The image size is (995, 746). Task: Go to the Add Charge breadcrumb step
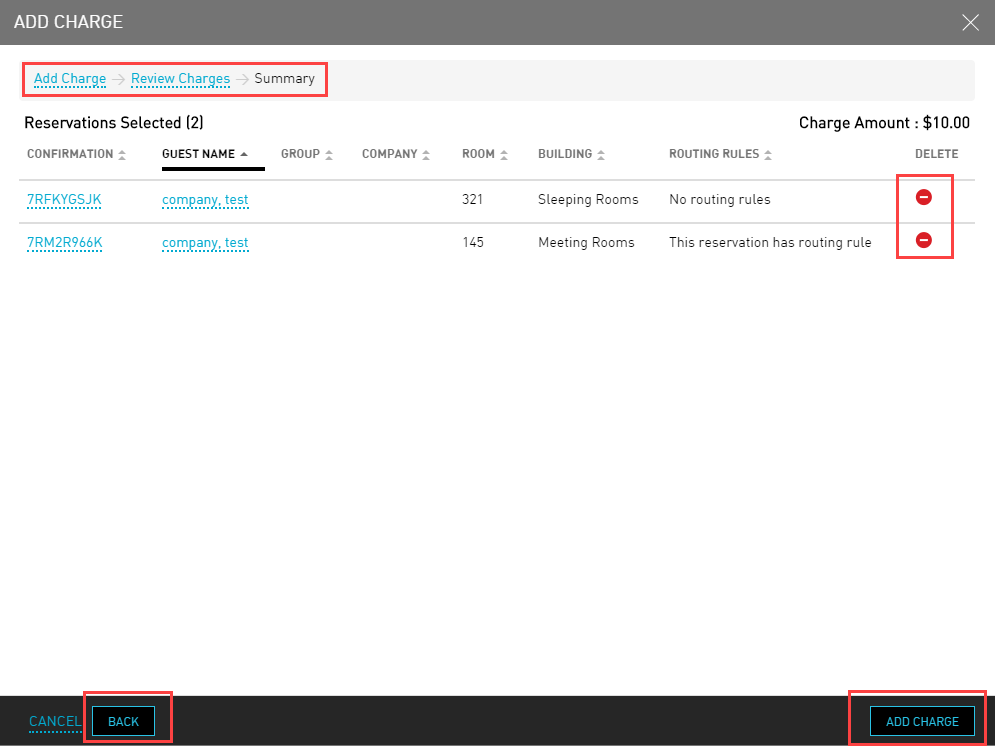tap(70, 79)
